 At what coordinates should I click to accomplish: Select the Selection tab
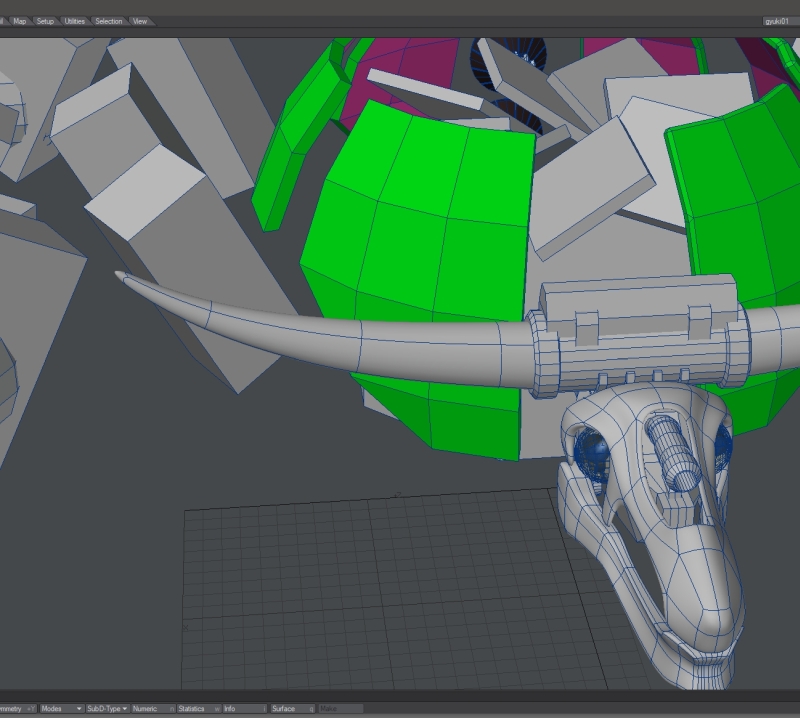tap(109, 21)
